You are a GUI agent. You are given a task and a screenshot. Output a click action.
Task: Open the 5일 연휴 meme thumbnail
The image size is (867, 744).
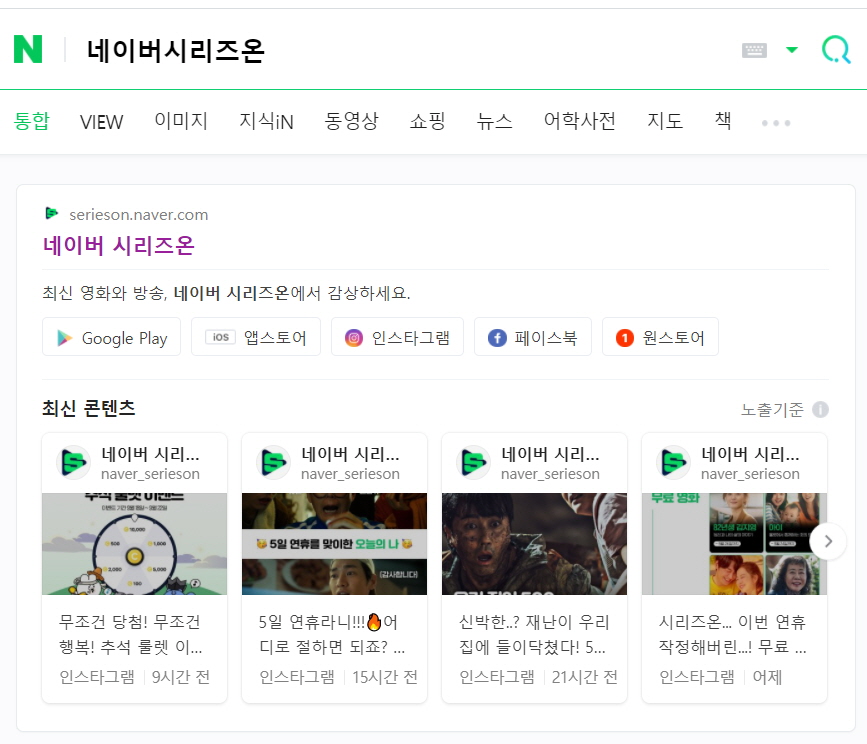point(335,544)
